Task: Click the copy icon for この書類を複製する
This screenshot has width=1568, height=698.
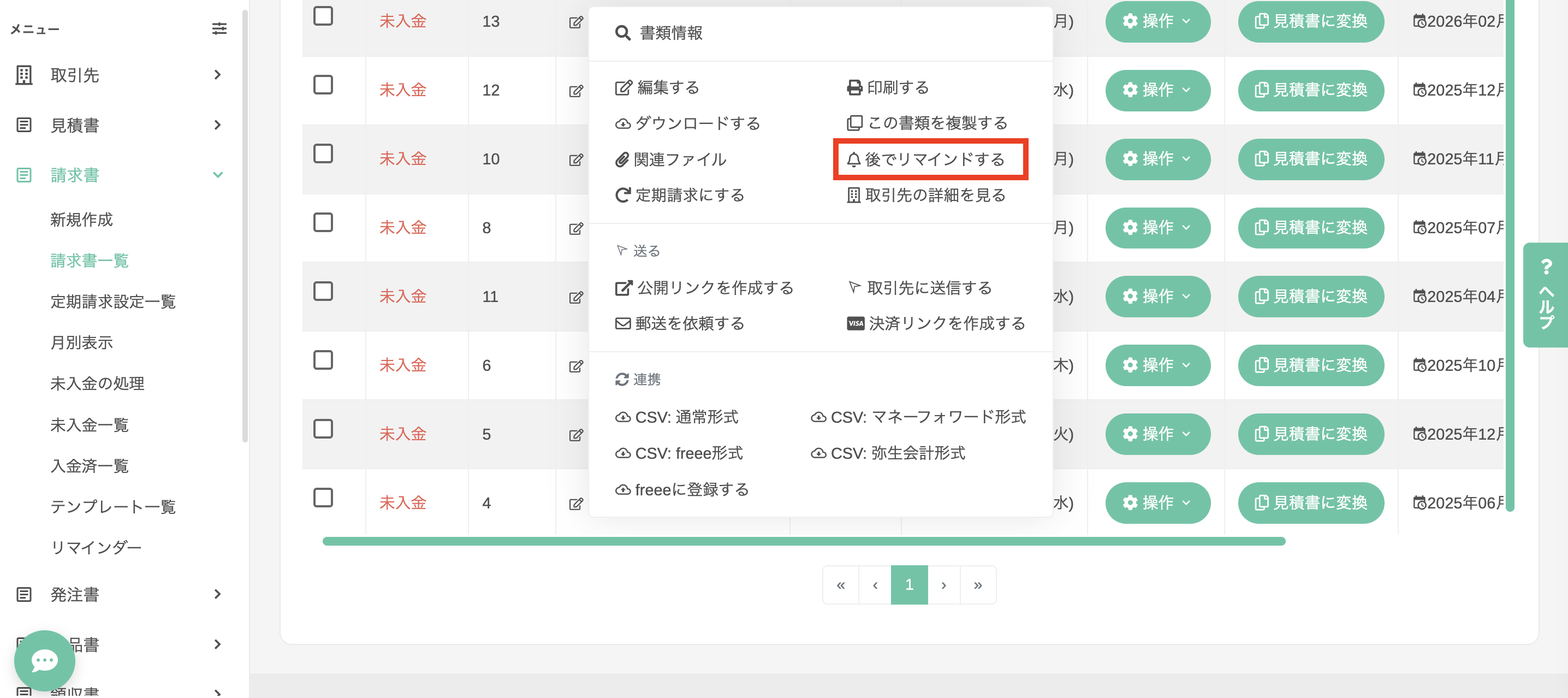Action: 854,123
